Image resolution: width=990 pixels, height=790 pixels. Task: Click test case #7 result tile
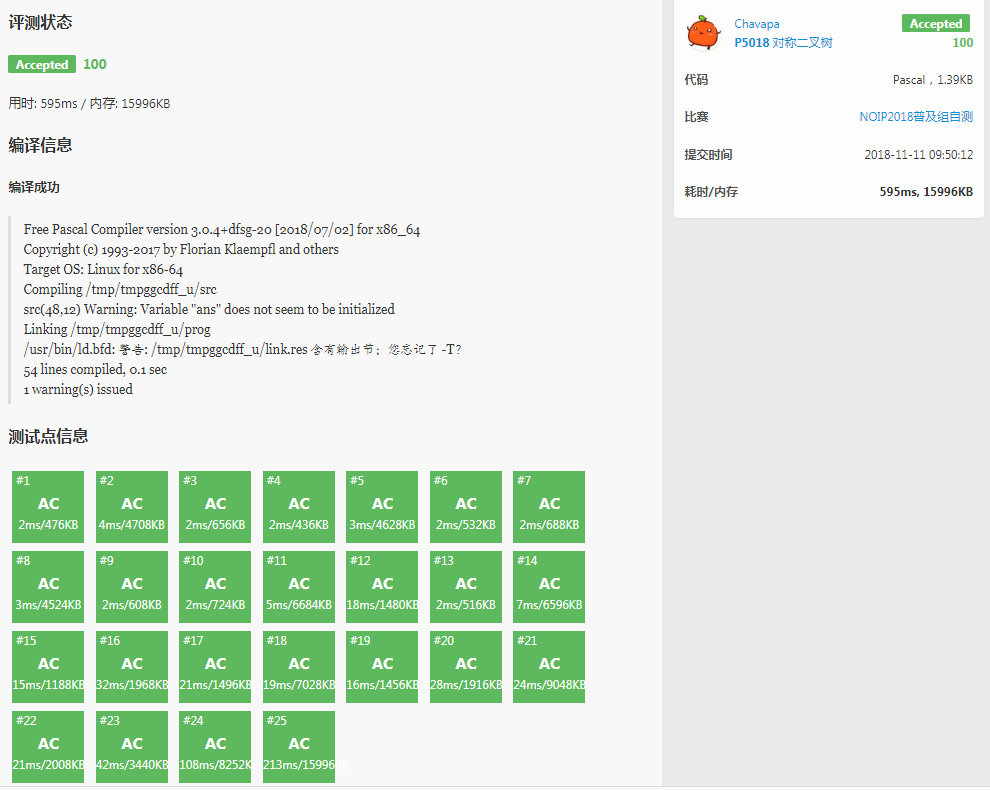point(549,507)
